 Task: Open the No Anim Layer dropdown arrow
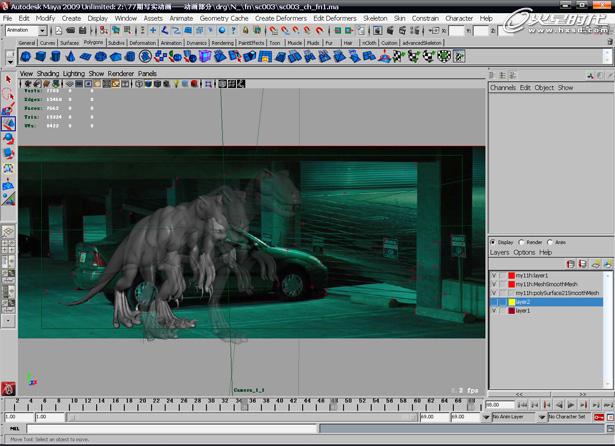click(486, 417)
